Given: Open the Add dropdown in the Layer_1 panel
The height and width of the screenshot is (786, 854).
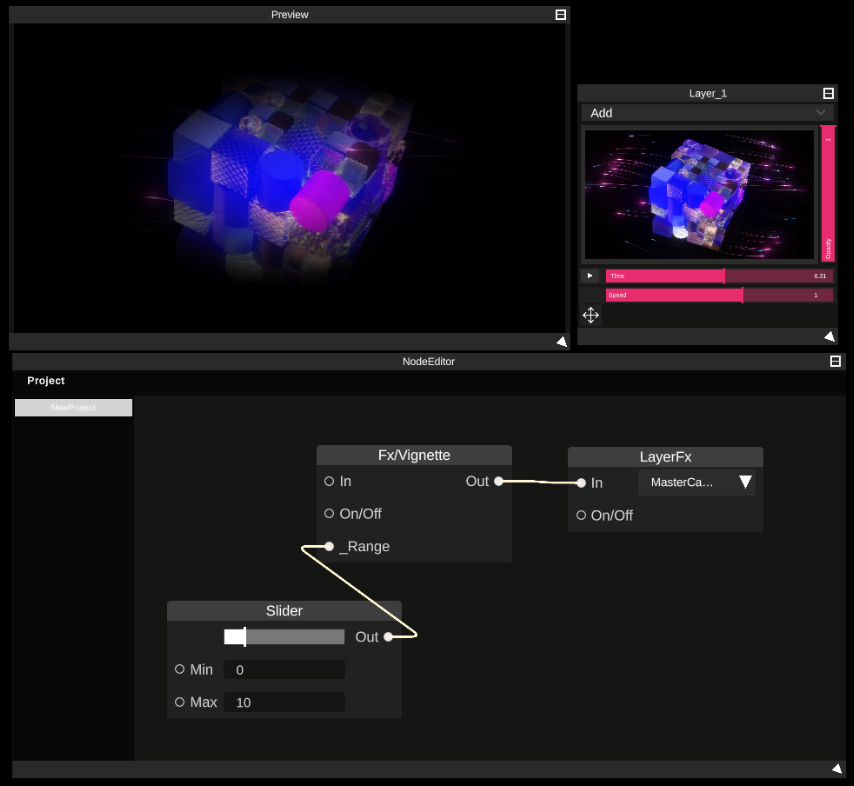Looking at the screenshot, I should 707,113.
